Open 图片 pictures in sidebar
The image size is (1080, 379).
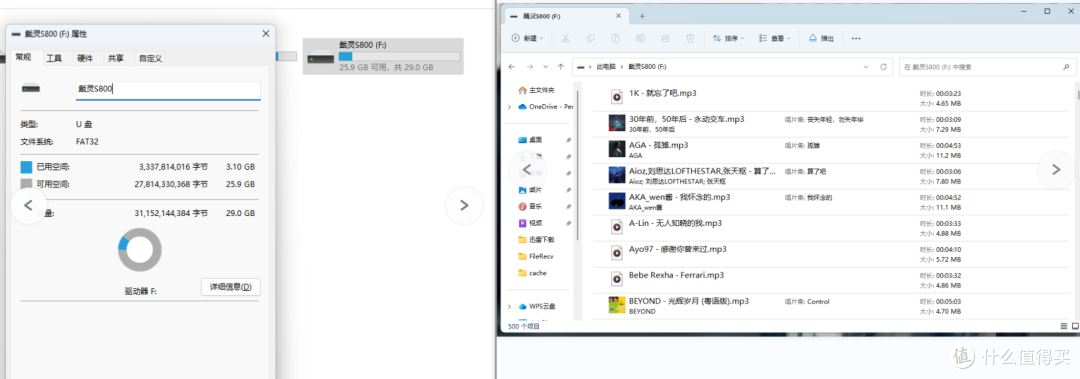[x=529, y=190]
